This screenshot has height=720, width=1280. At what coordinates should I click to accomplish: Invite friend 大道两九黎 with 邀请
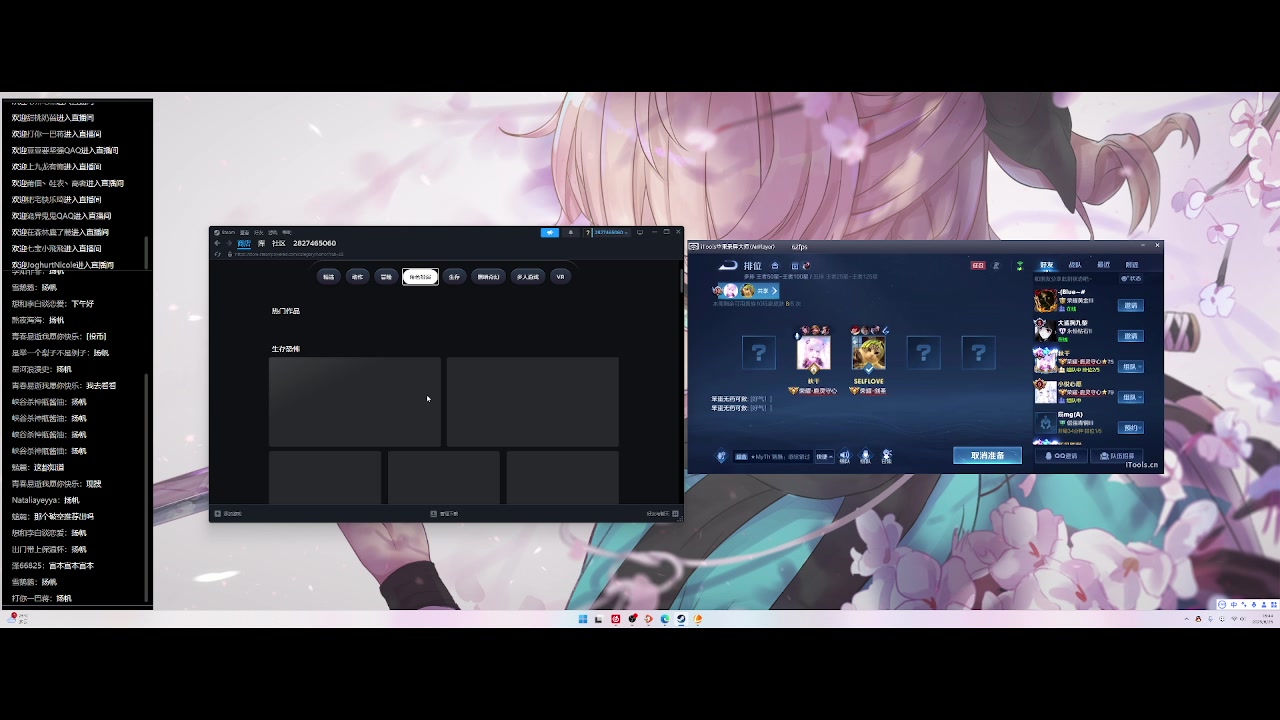[1131, 336]
